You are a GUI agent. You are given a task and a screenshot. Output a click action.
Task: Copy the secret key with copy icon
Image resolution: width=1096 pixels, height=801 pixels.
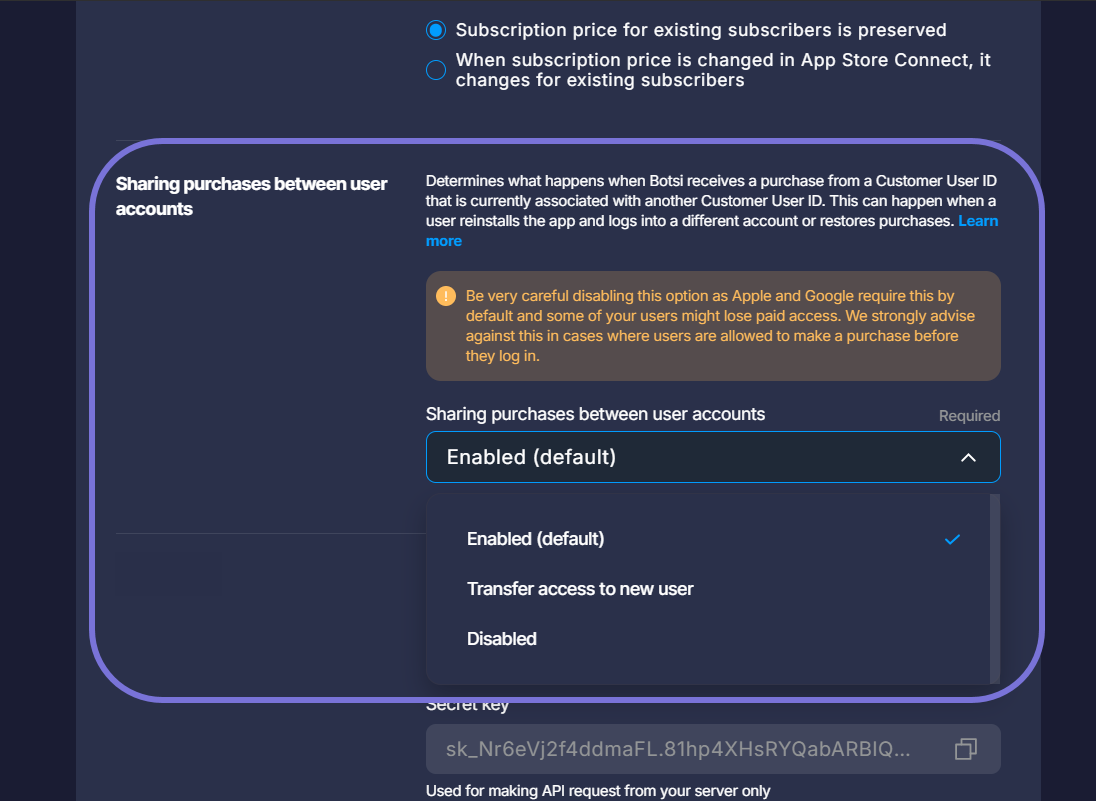click(x=965, y=749)
